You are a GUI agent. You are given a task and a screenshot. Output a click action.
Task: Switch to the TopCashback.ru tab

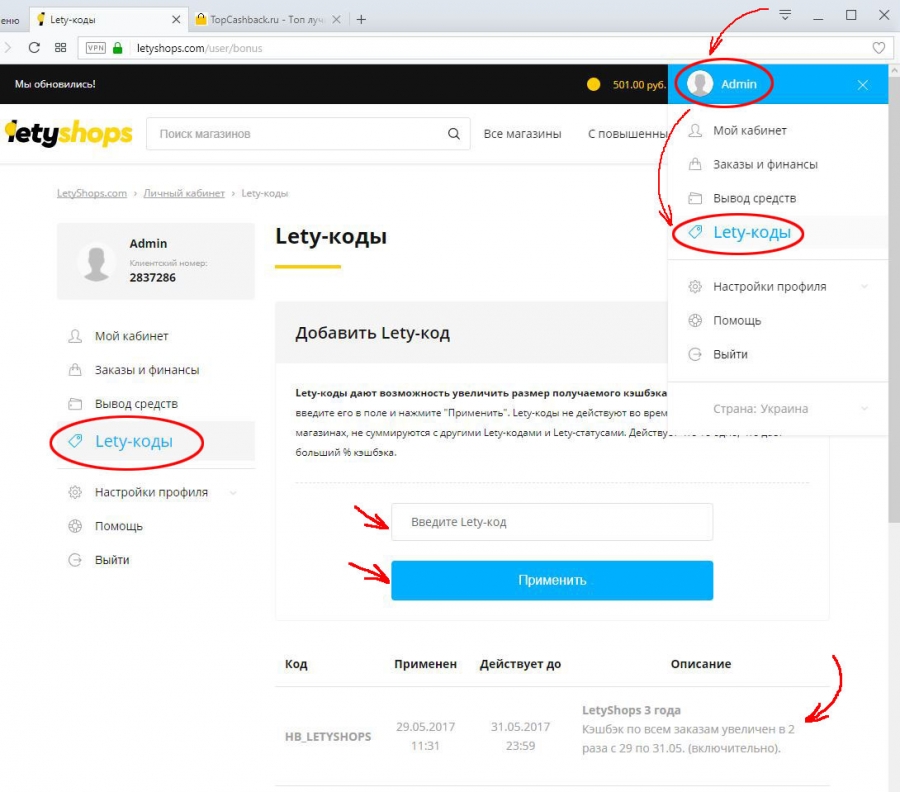[x=266, y=20]
